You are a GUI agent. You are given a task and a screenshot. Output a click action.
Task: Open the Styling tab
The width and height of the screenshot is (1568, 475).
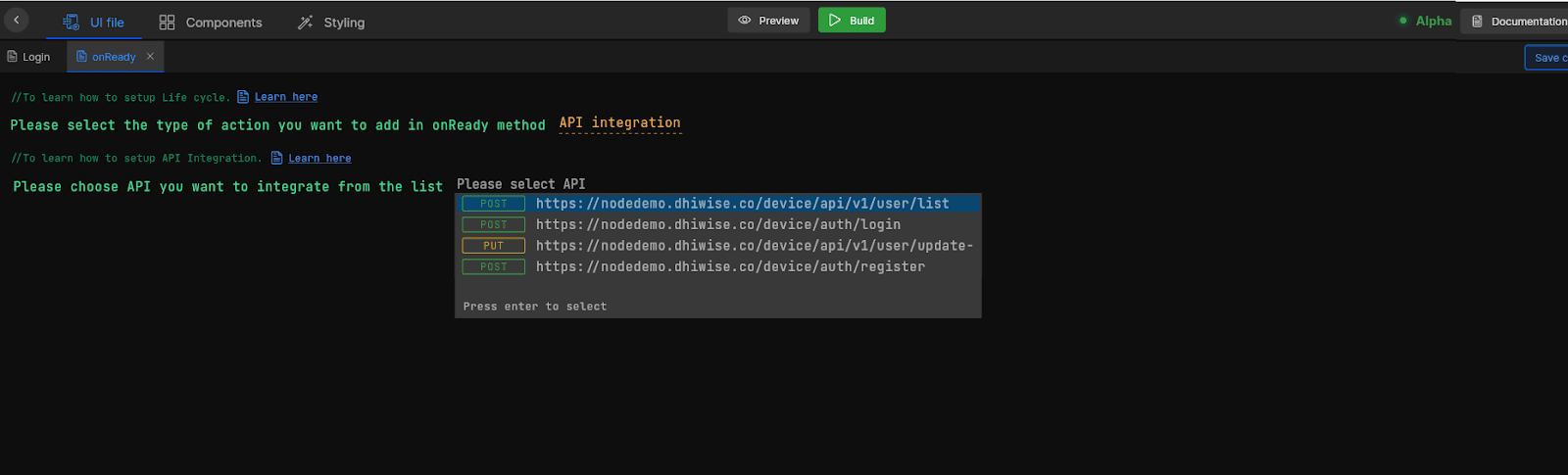pos(331,22)
